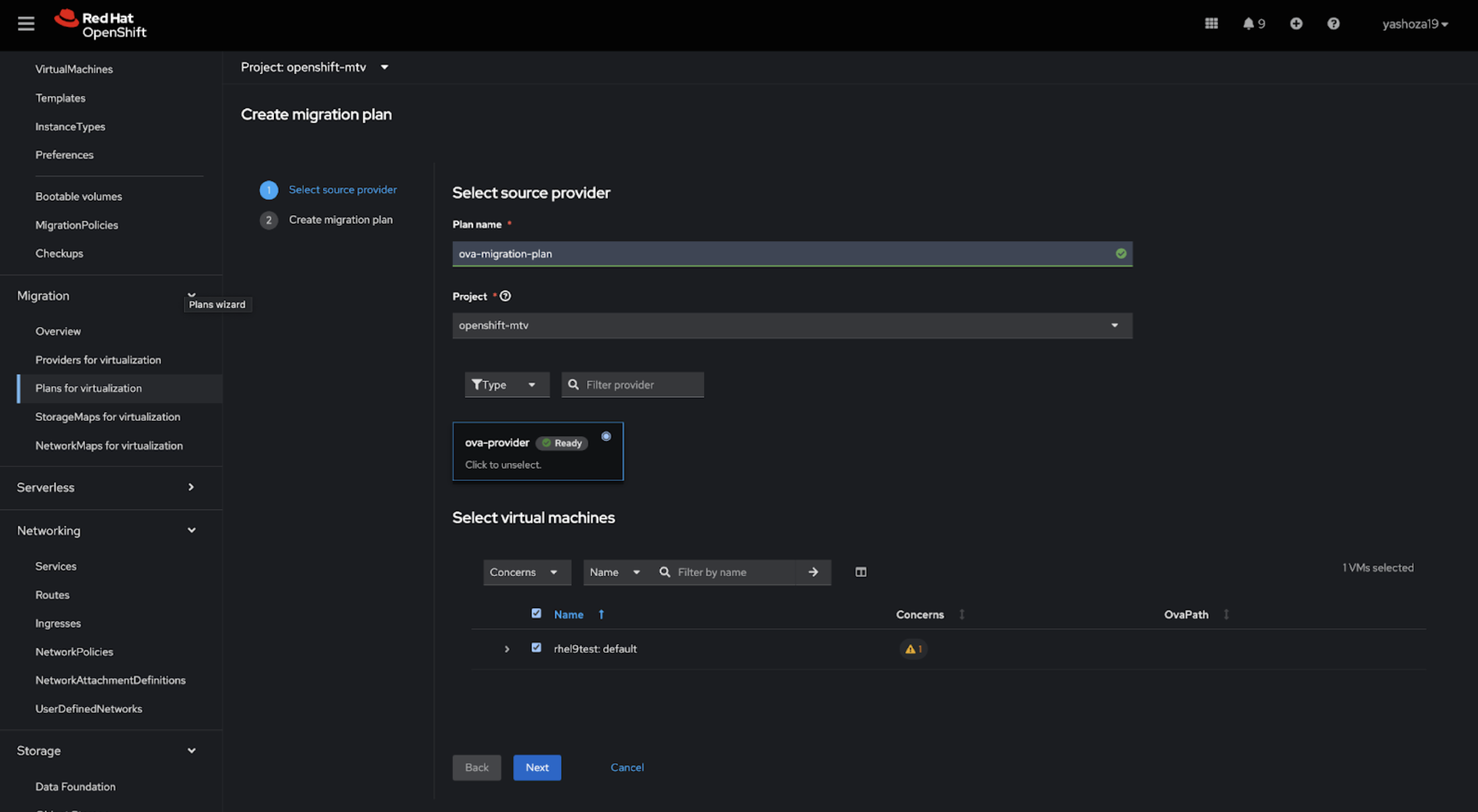Click the concerns warning badge for rhel9test

tap(913, 649)
